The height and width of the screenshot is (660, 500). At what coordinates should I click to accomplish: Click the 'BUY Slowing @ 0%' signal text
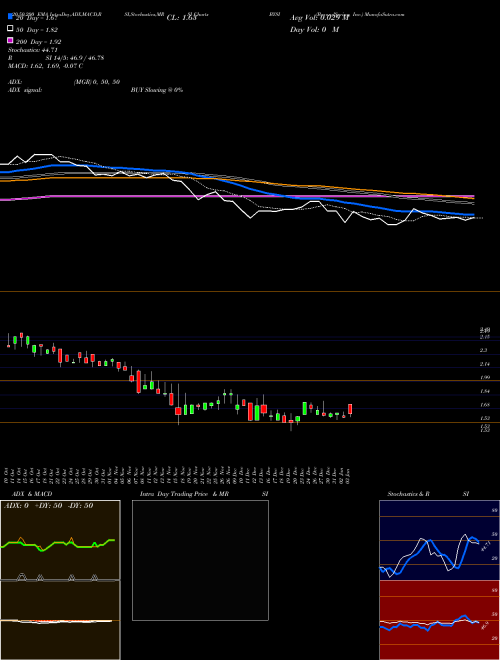coord(157,90)
